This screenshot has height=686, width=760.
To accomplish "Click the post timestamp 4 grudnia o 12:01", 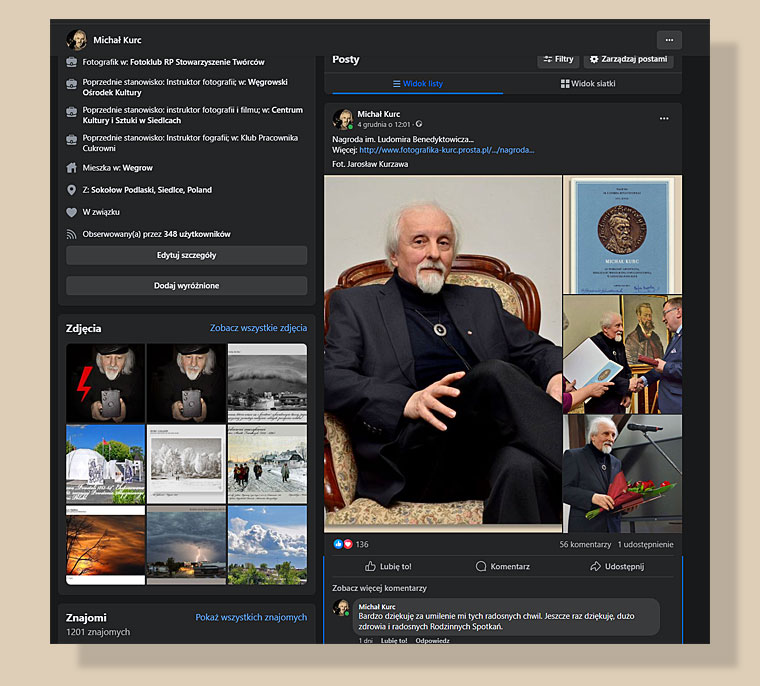I will (x=384, y=125).
